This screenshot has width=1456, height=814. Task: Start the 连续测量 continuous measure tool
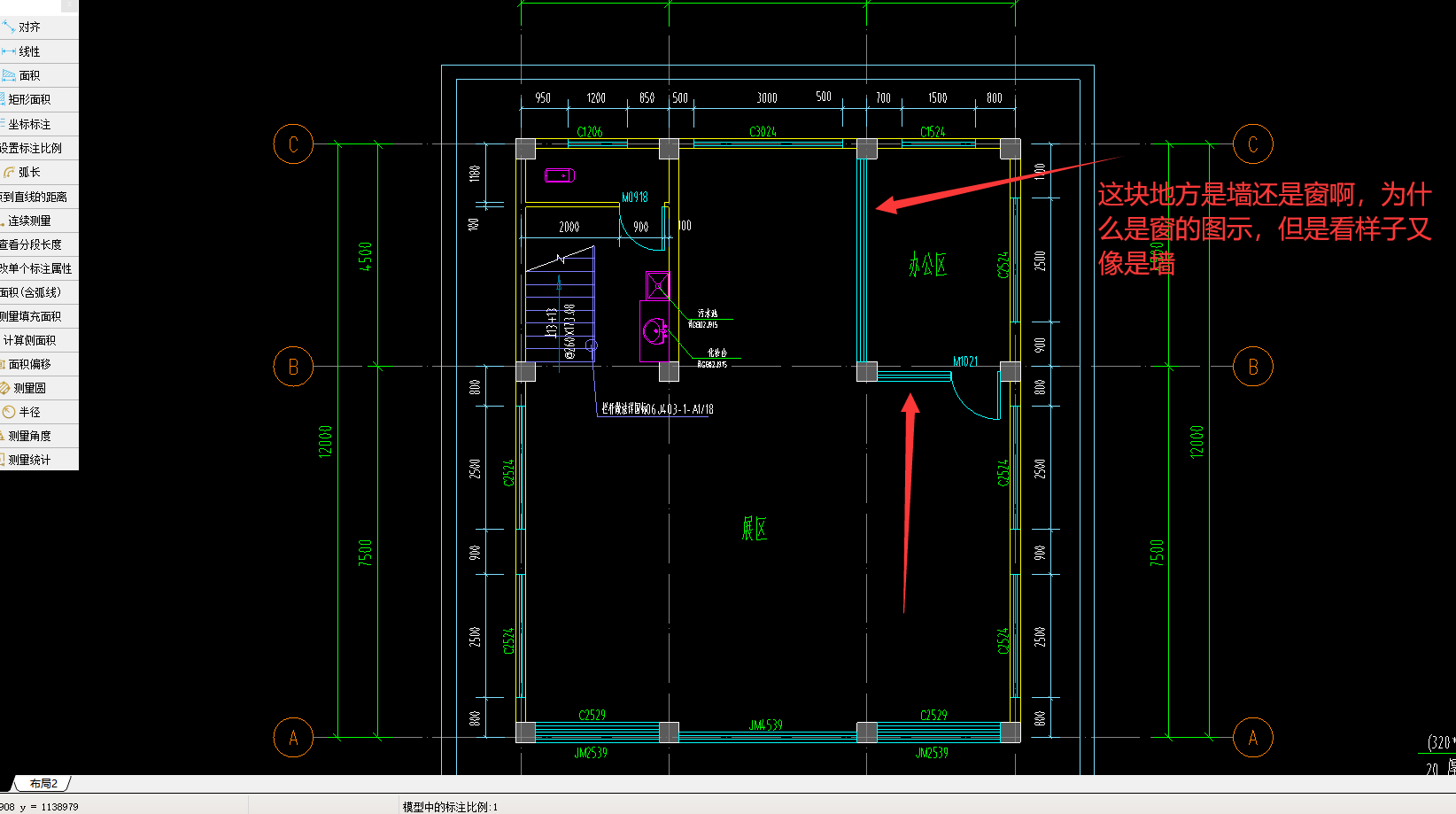click(39, 221)
